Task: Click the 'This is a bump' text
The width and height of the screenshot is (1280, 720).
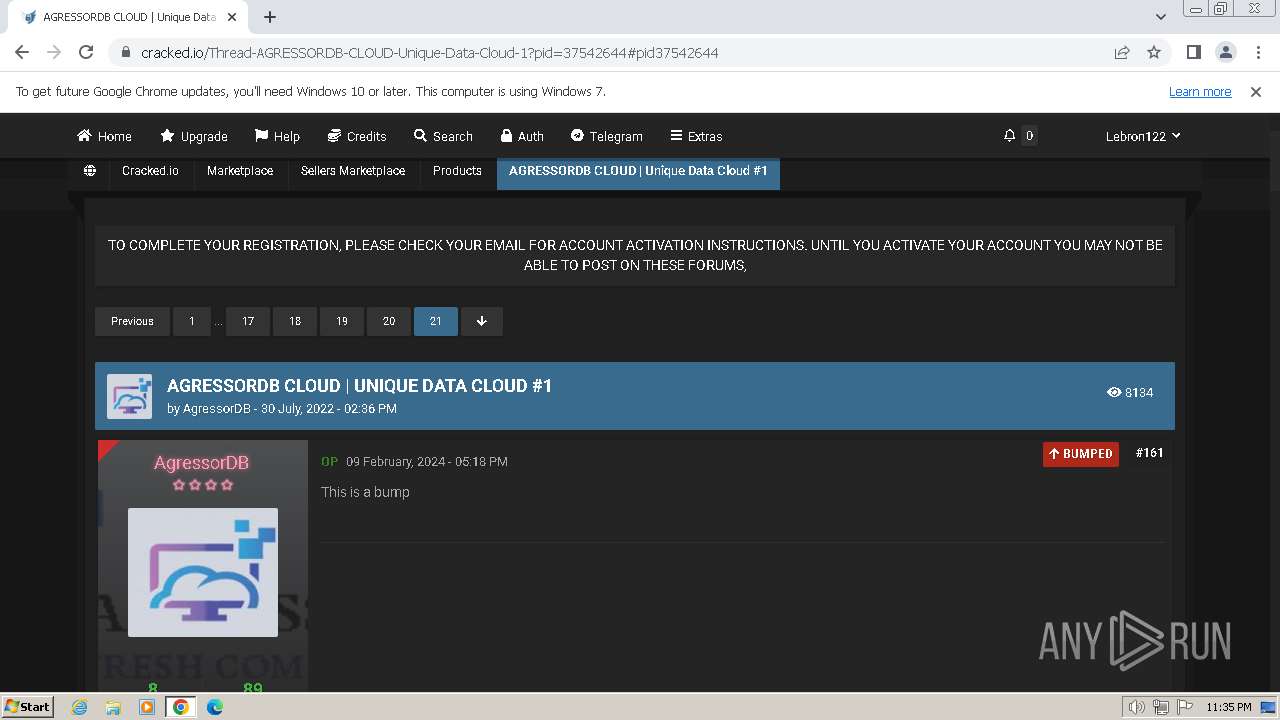Action: (x=365, y=492)
